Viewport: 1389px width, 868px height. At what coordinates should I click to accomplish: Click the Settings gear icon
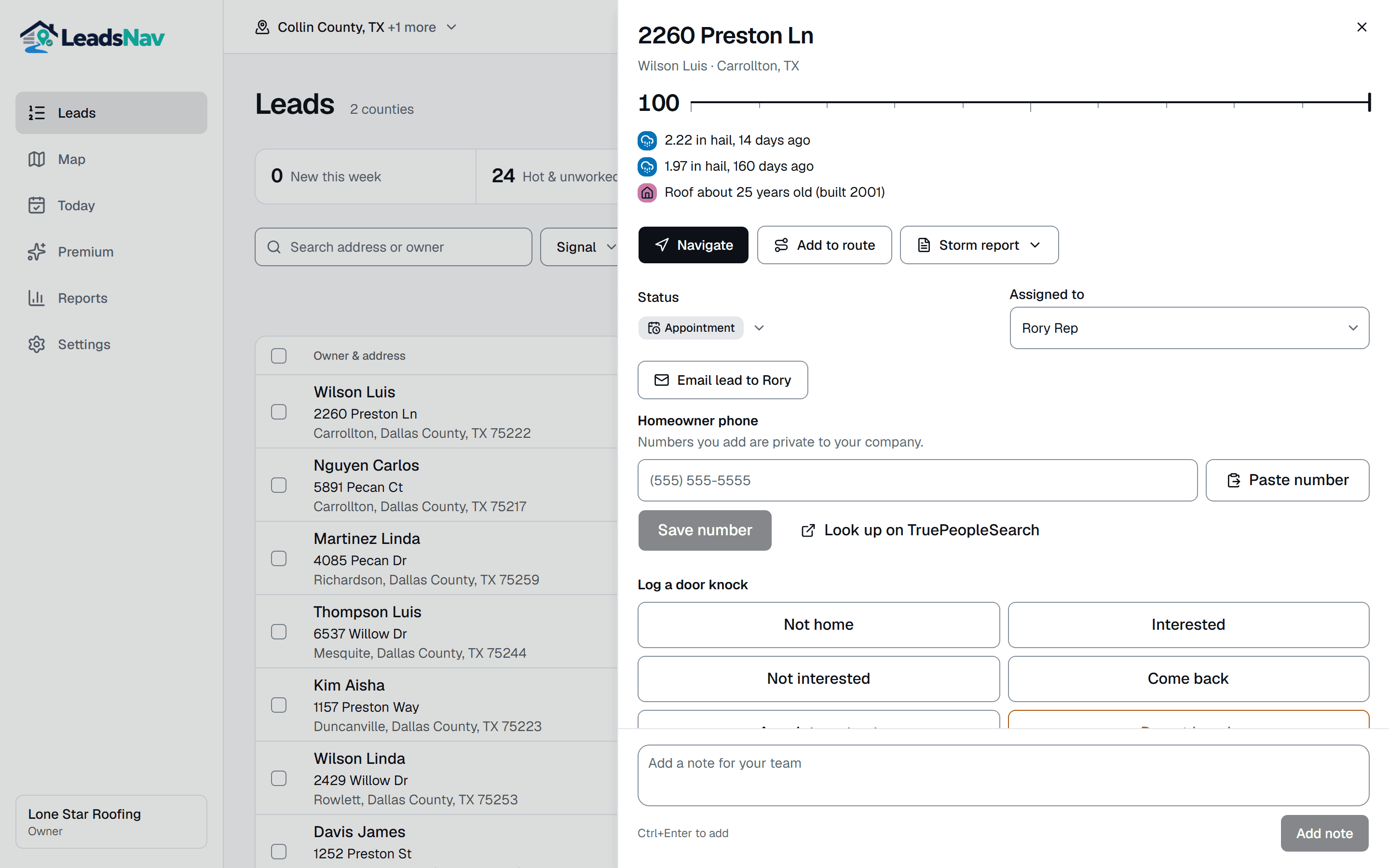click(37, 344)
